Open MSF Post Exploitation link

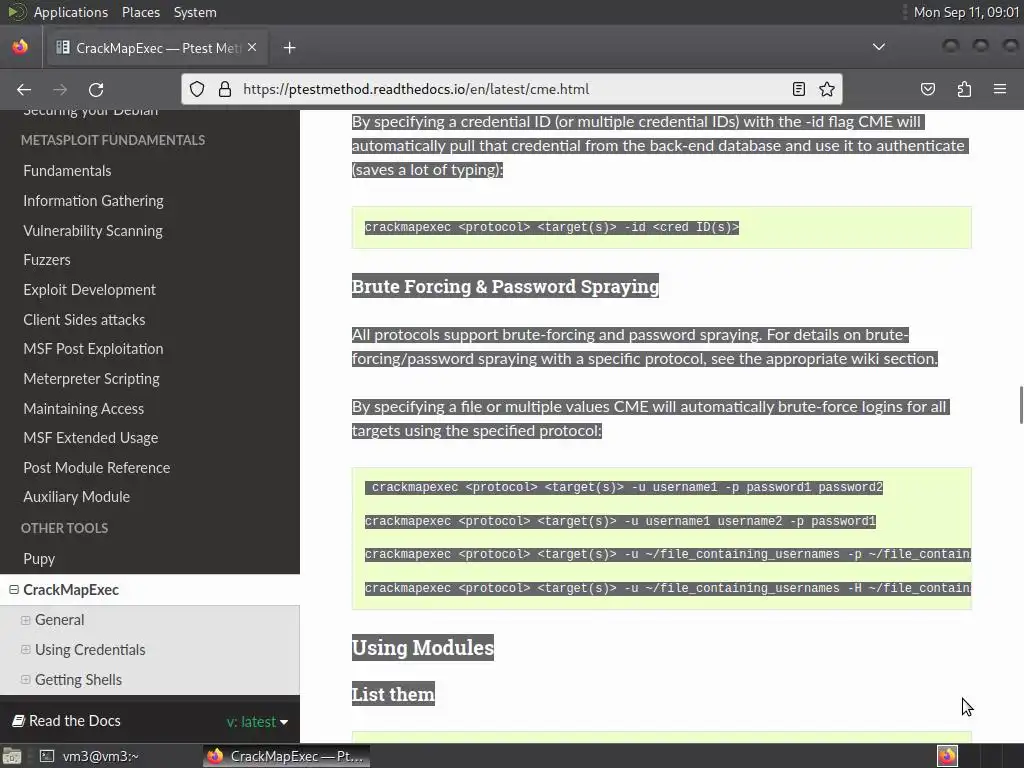pyautogui.click(x=93, y=349)
